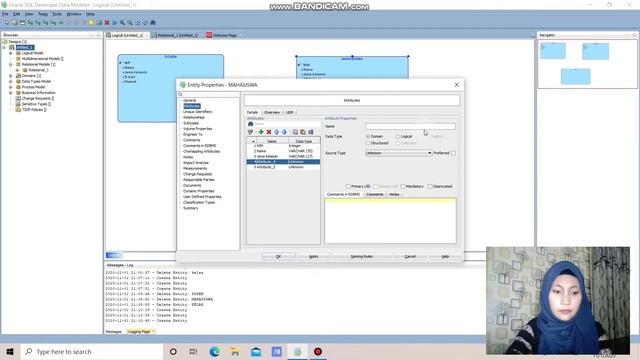640x360 pixels.
Task: Expand Process Model node in Browser
Action: coord(11,87)
